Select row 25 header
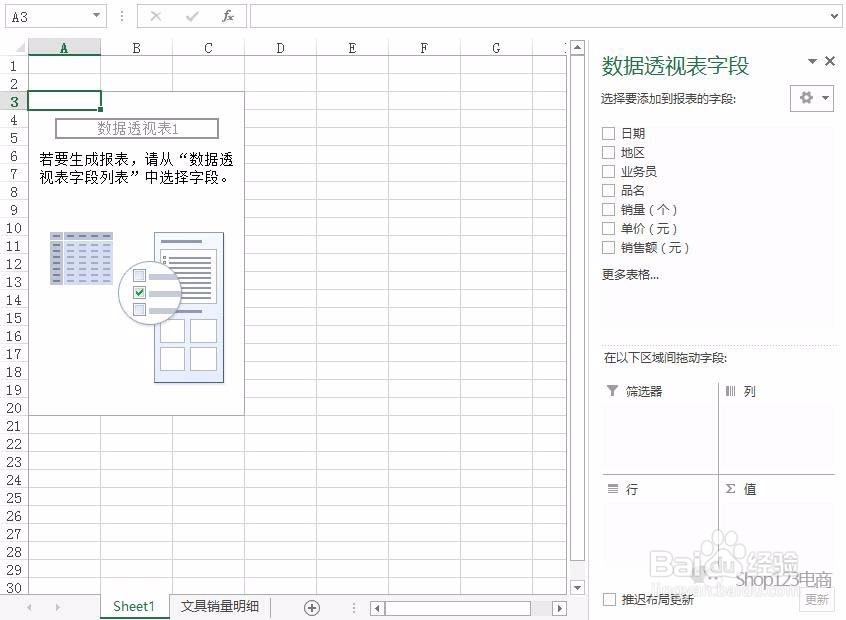 pos(13,498)
